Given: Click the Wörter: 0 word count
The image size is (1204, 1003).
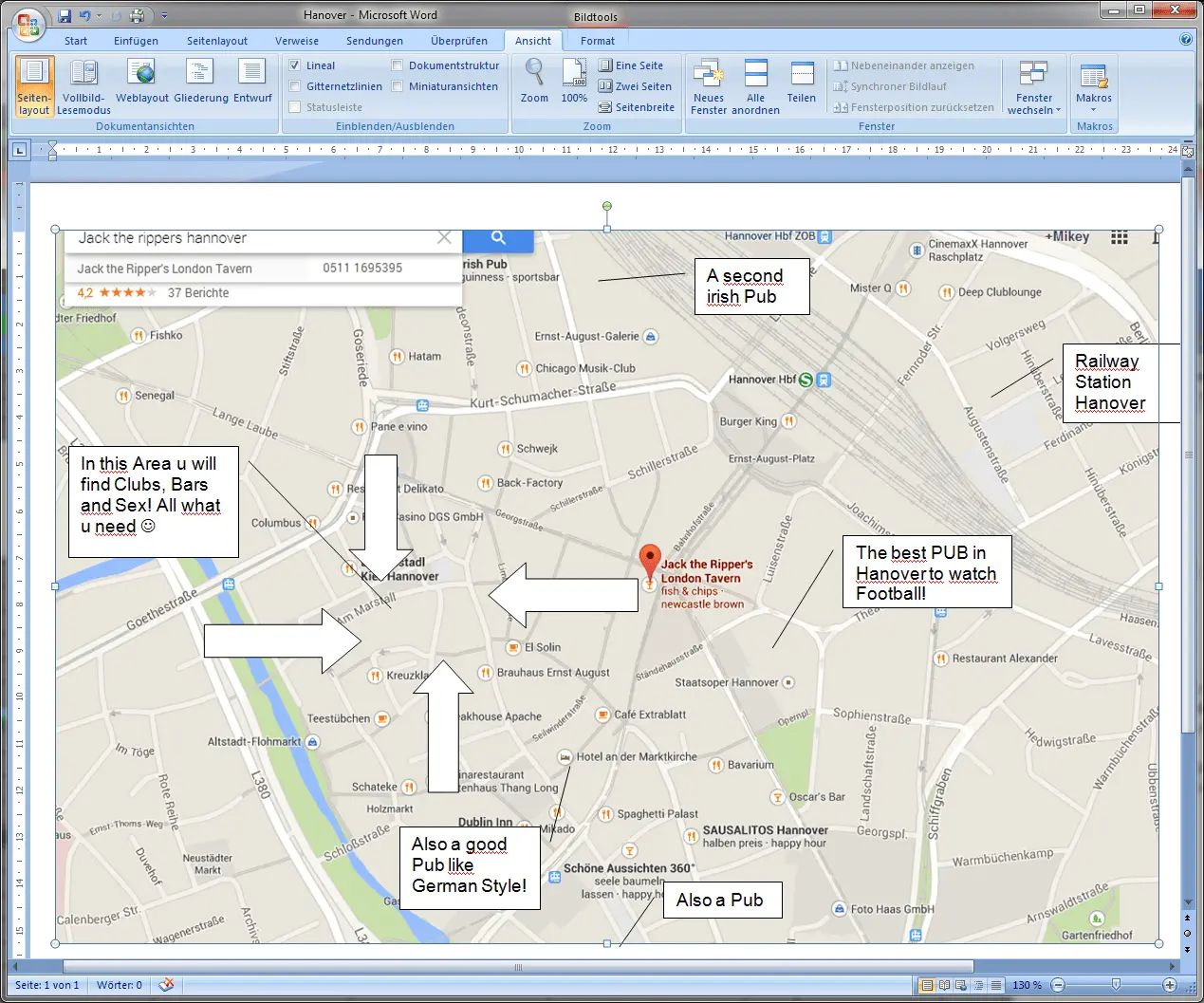Looking at the screenshot, I should pos(120,985).
